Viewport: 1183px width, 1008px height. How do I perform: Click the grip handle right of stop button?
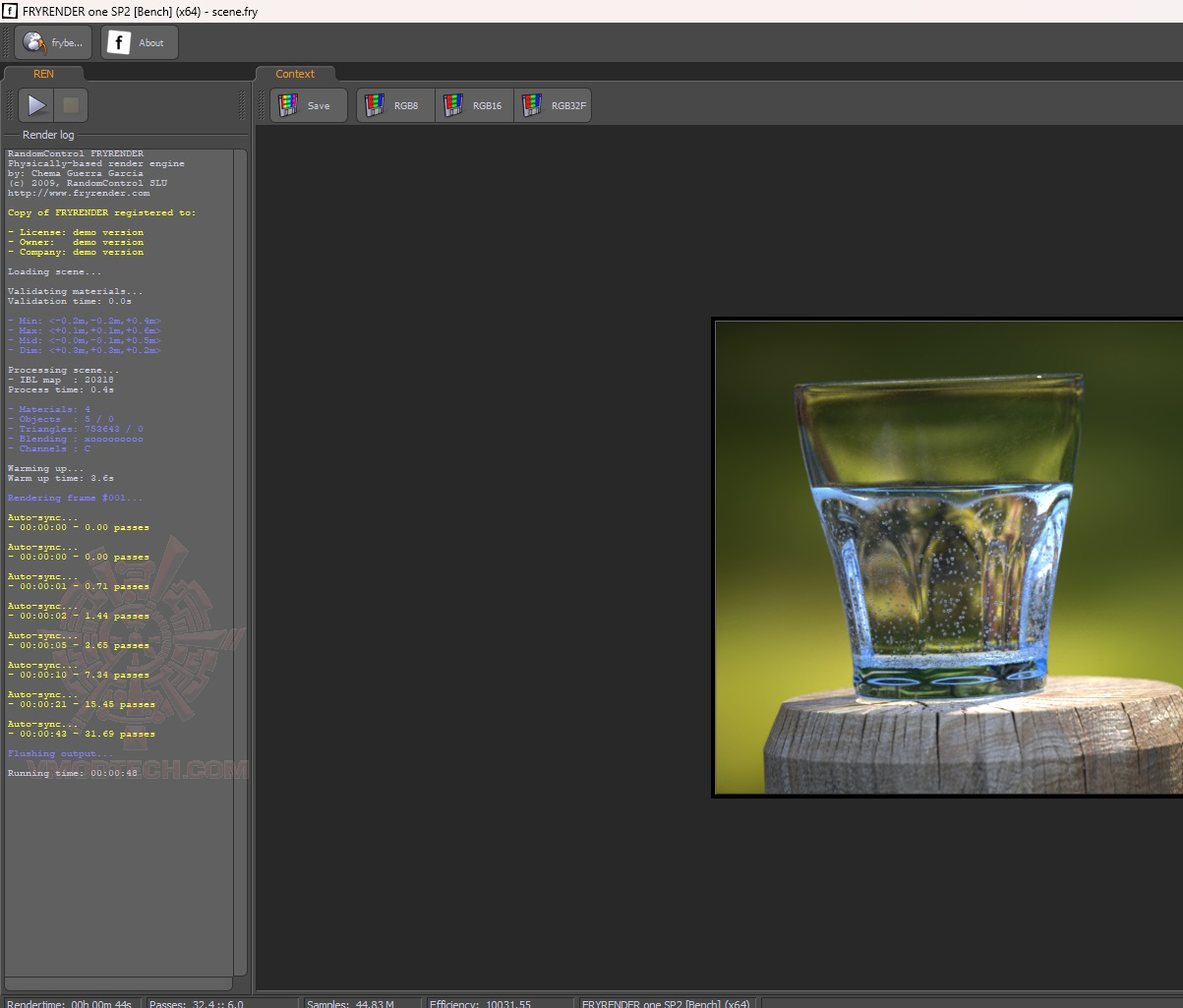(242, 105)
